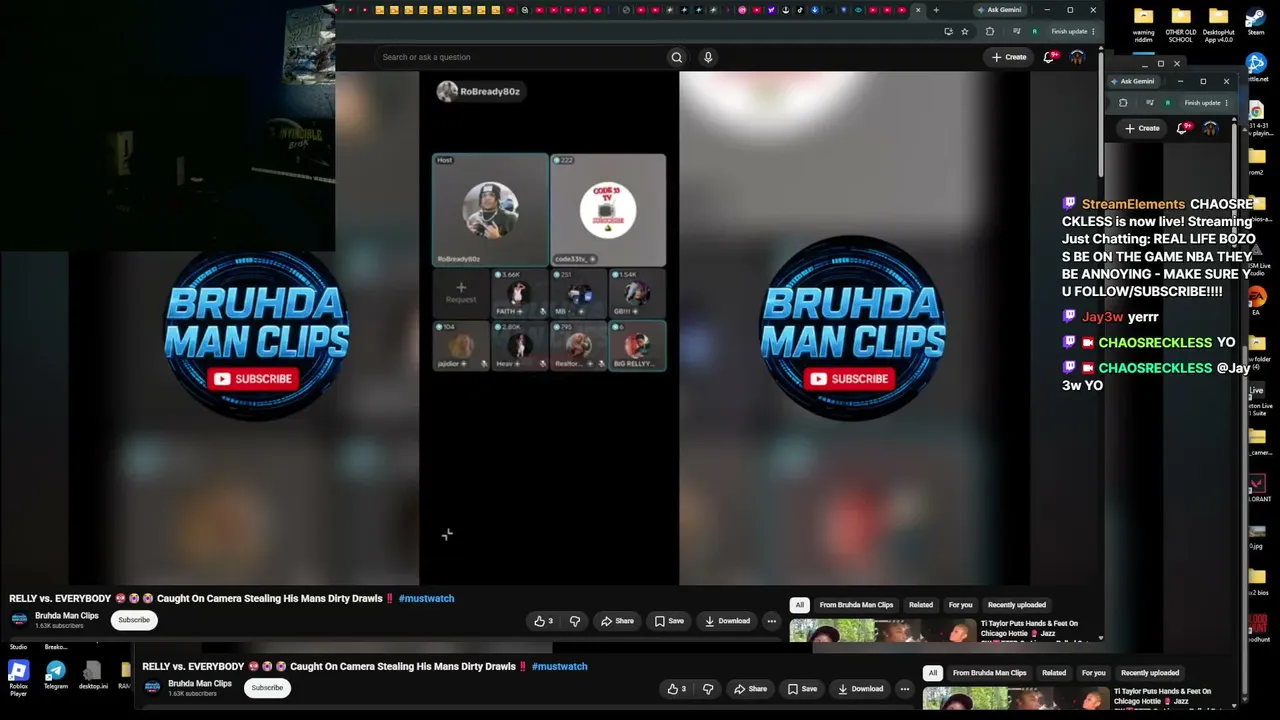Share the video from the upper YouTube window
The image size is (1280, 720).
[x=617, y=621]
